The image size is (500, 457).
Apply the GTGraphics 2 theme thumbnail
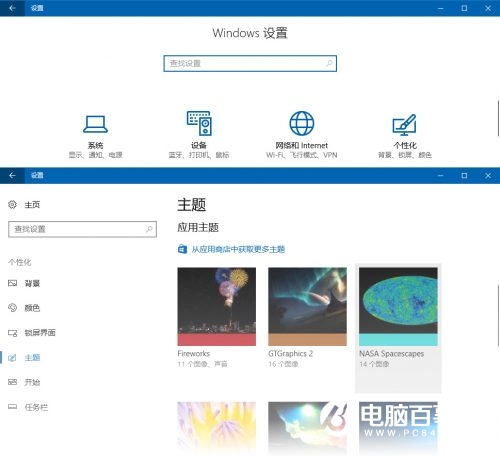coord(307,306)
